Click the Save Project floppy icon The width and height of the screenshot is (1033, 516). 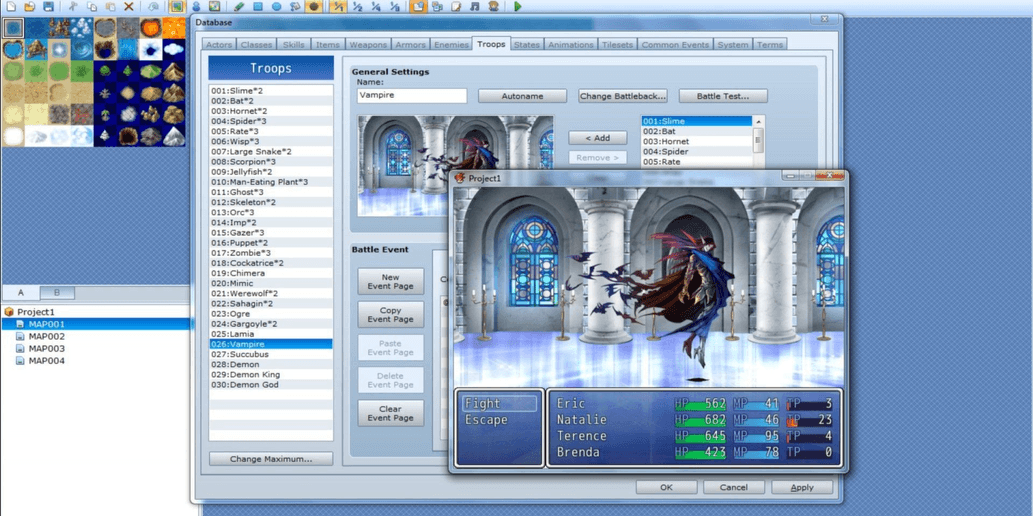tap(47, 7)
